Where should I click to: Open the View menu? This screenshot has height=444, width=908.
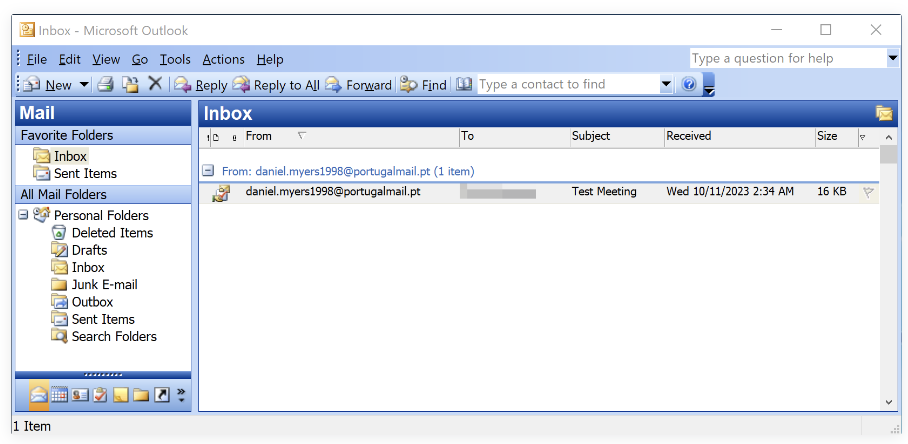(x=106, y=60)
